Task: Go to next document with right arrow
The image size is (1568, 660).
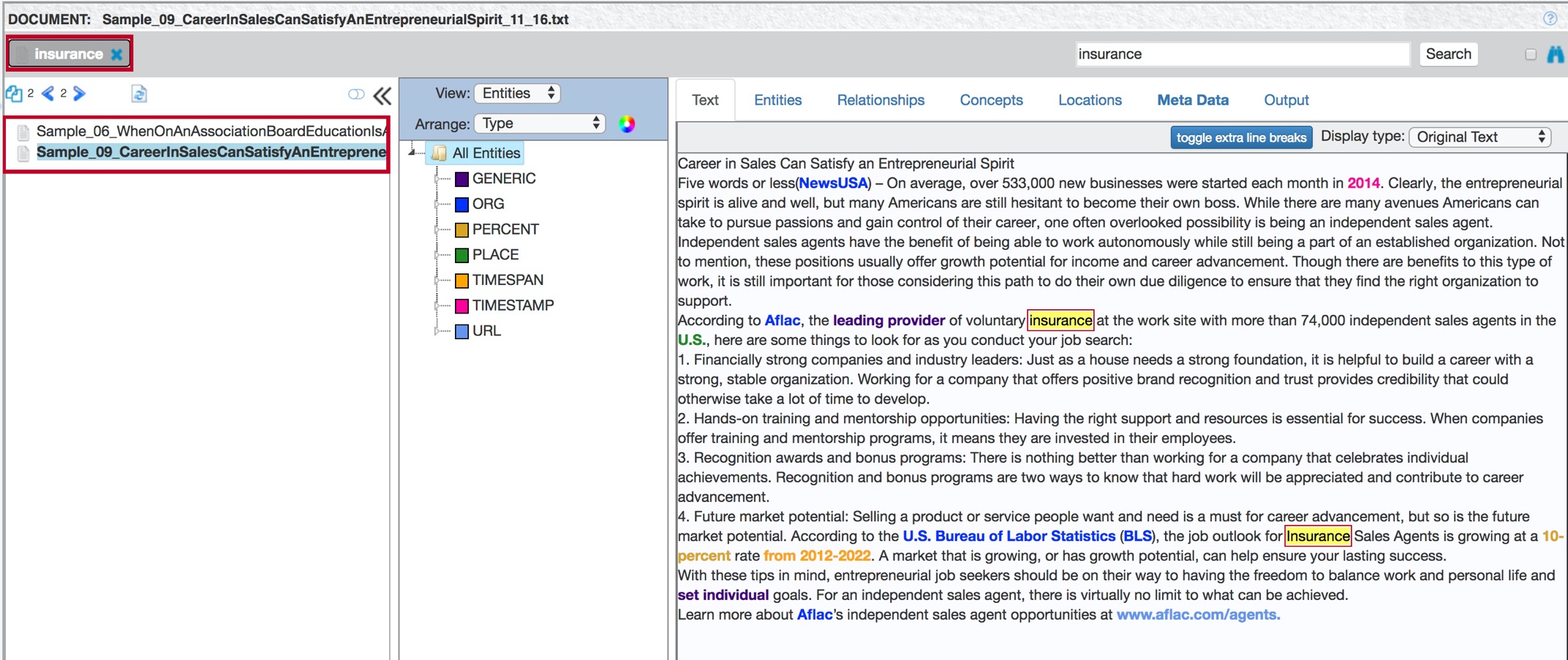Action: (80, 94)
